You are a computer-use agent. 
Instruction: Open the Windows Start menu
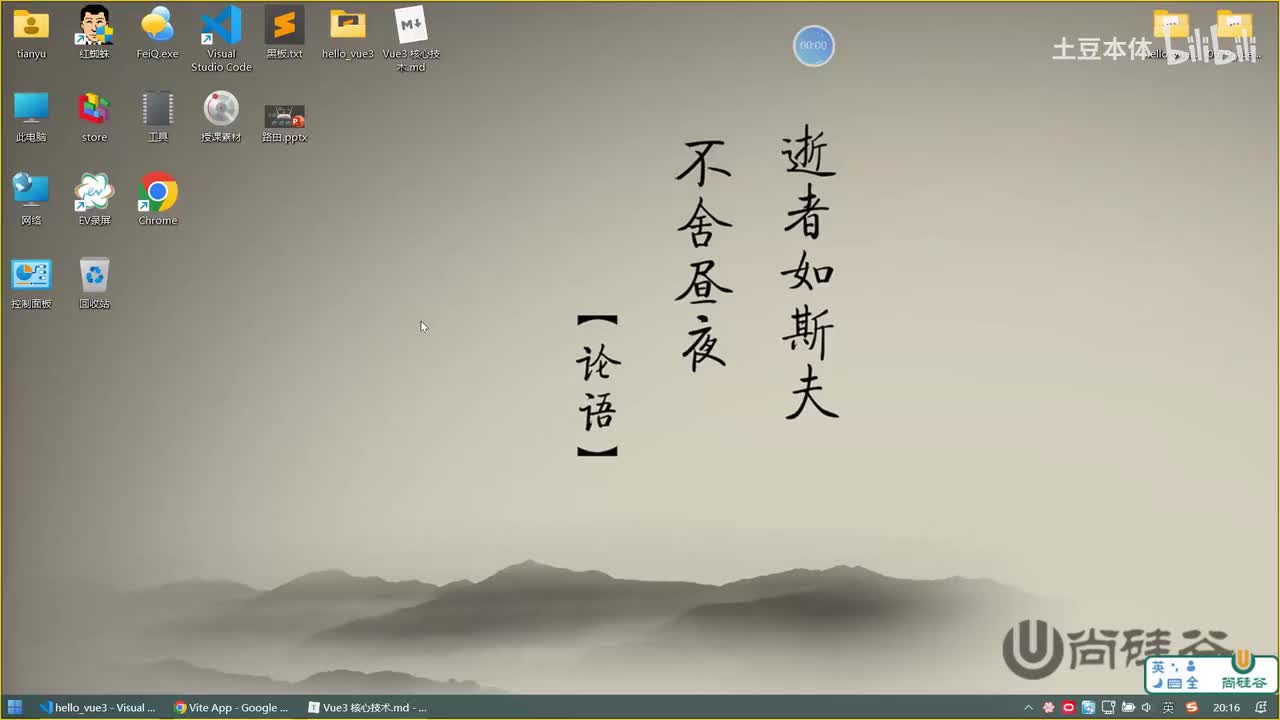tap(15, 707)
